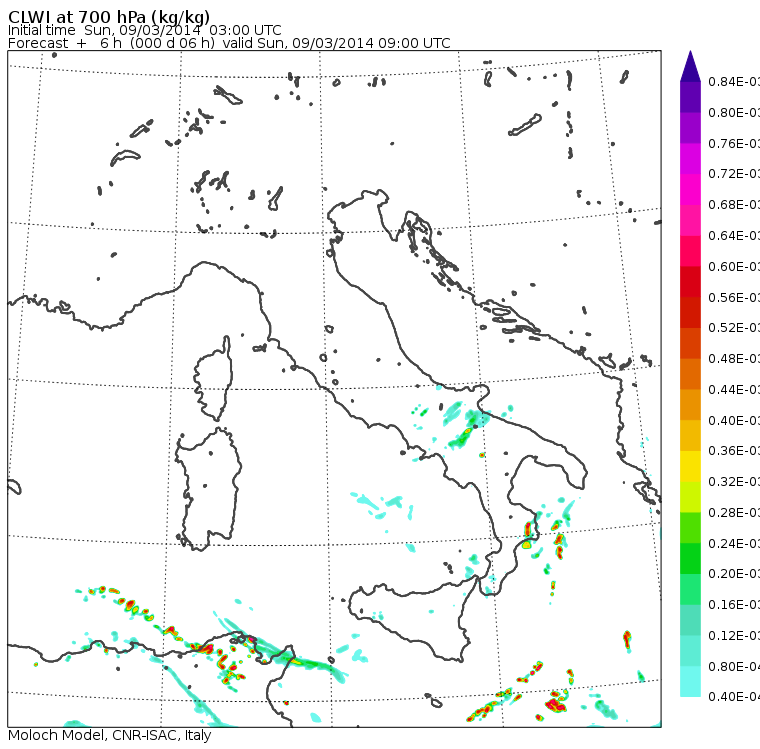Click the 0.60E-03 colorbar label
Viewport: 760px width, 749px height.
coord(734,267)
